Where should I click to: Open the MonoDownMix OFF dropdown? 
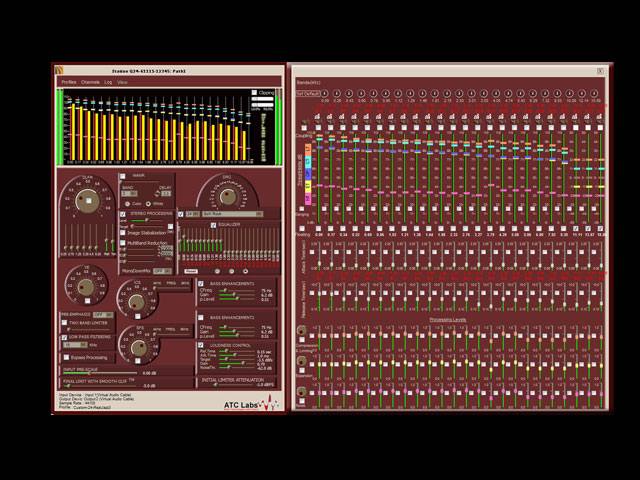click(x=162, y=271)
